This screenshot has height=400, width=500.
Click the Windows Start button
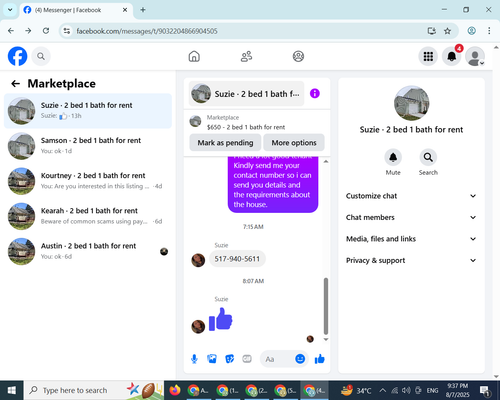tap(12, 390)
